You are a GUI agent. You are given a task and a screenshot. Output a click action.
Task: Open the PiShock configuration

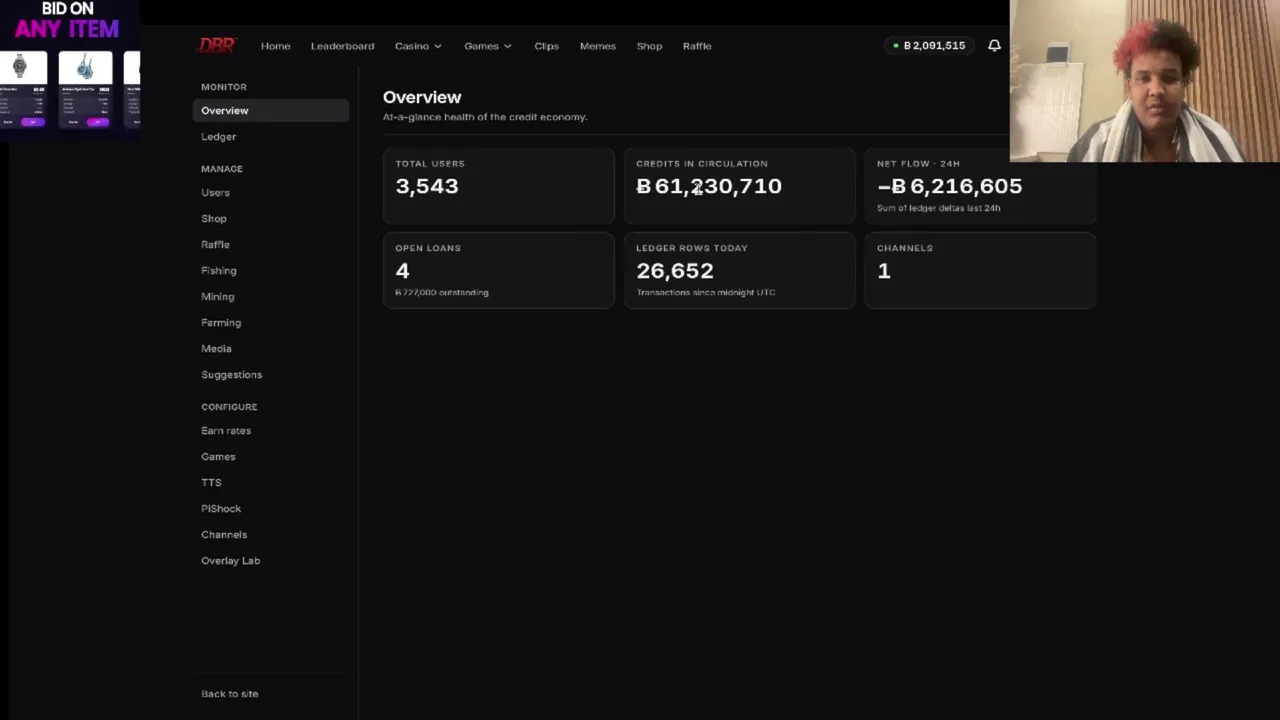221,509
